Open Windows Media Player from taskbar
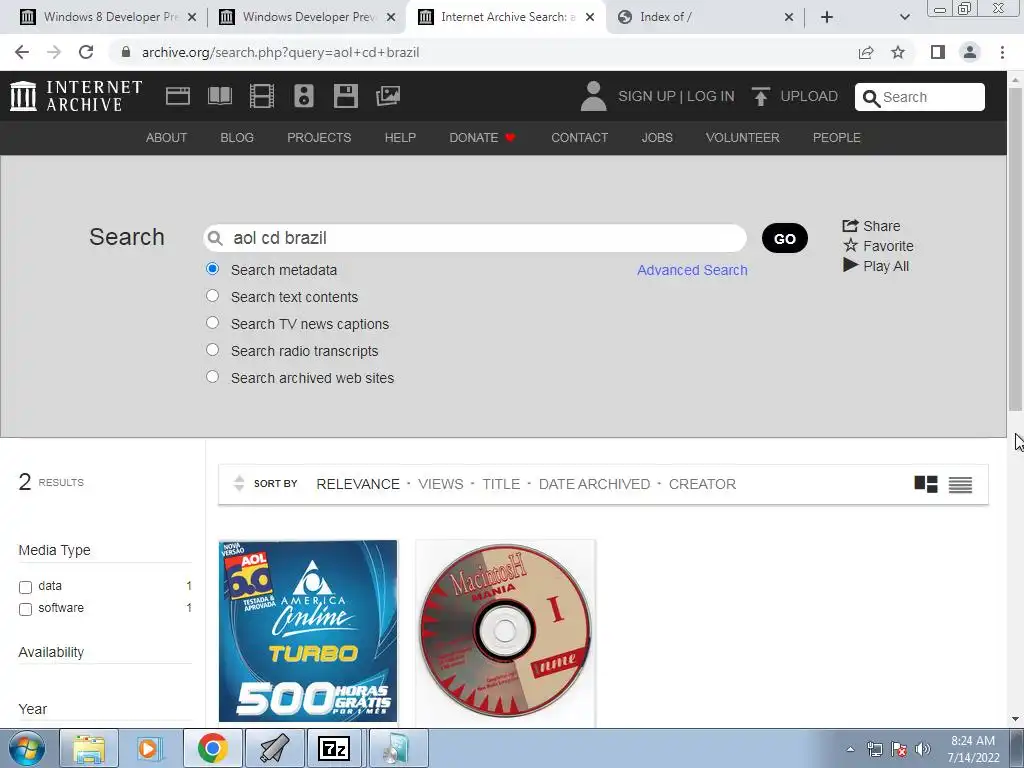 point(150,748)
